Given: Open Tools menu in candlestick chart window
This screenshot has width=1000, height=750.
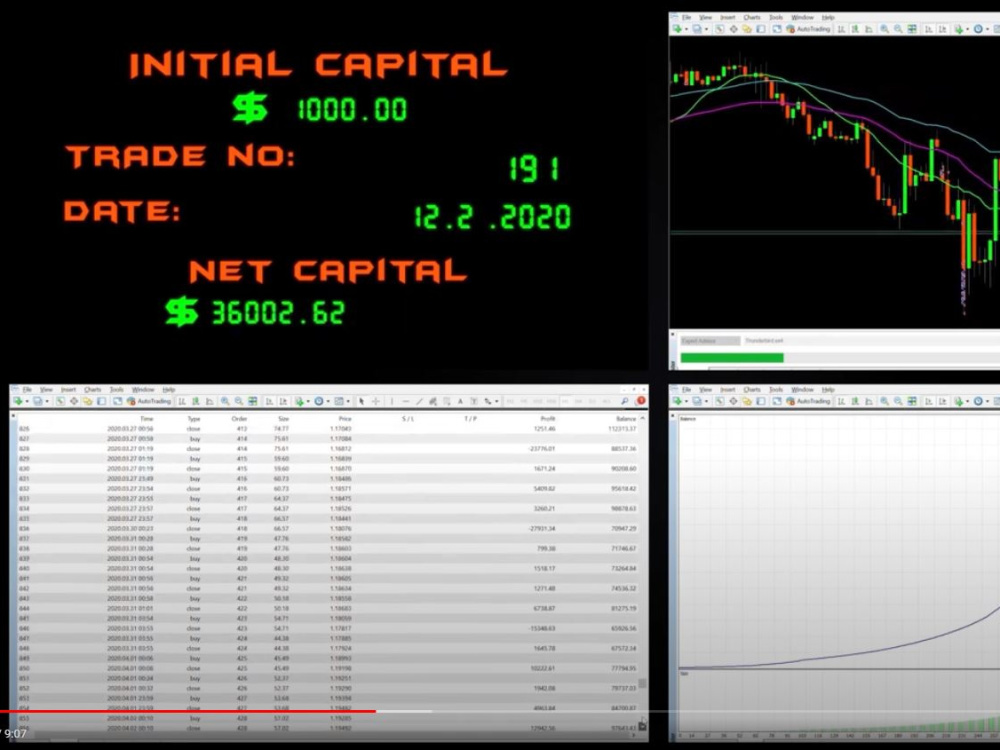Looking at the screenshot, I should (776, 17).
